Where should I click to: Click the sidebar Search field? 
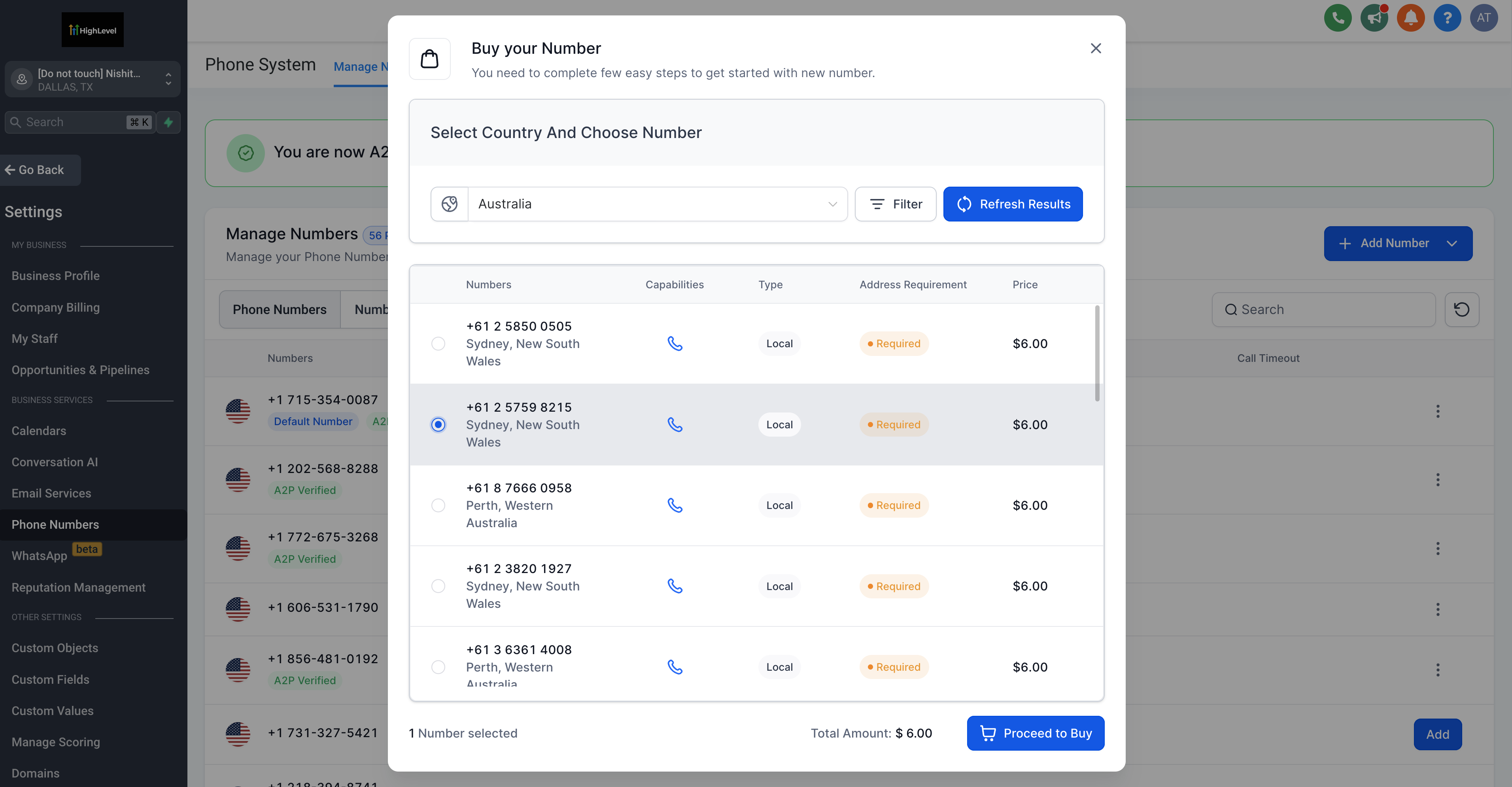80,122
